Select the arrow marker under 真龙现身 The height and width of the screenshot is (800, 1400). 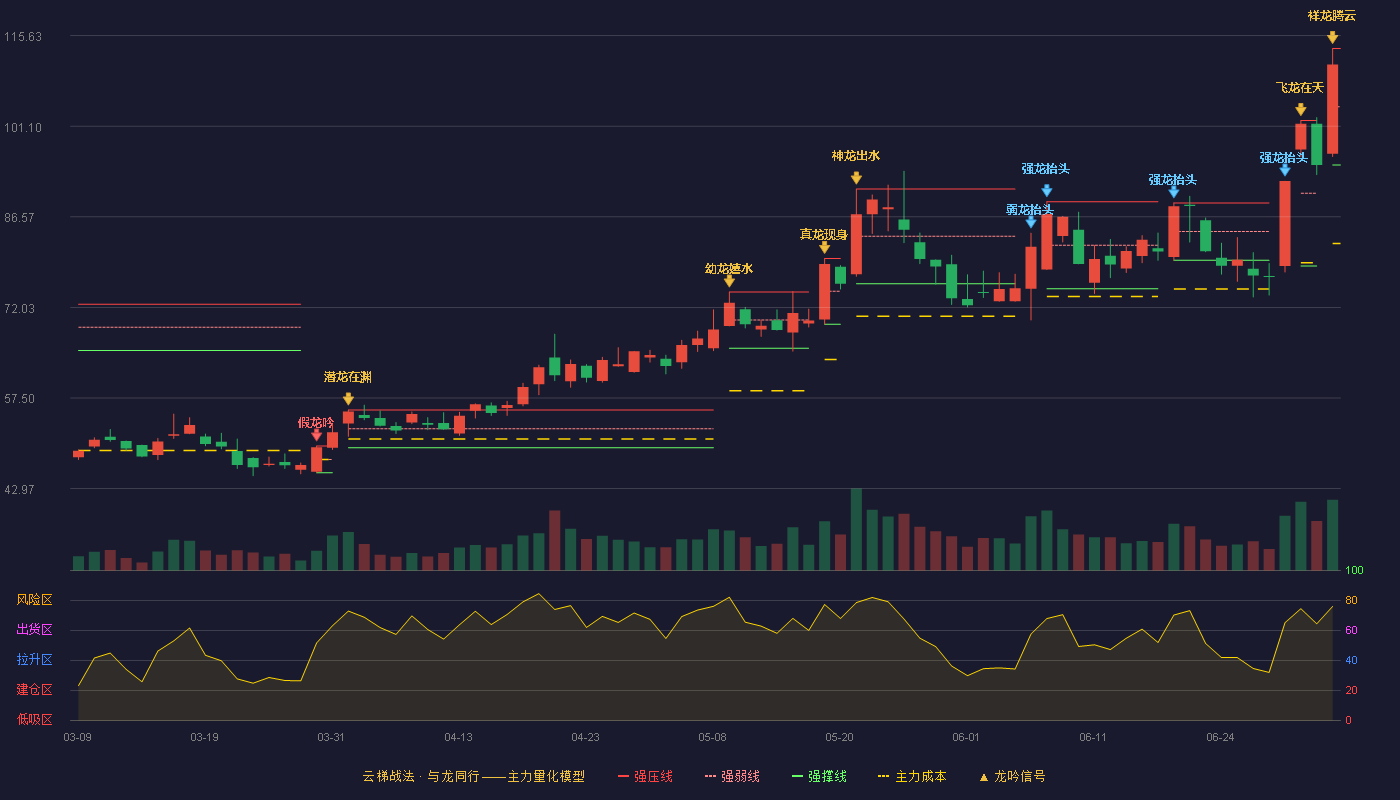(824, 247)
